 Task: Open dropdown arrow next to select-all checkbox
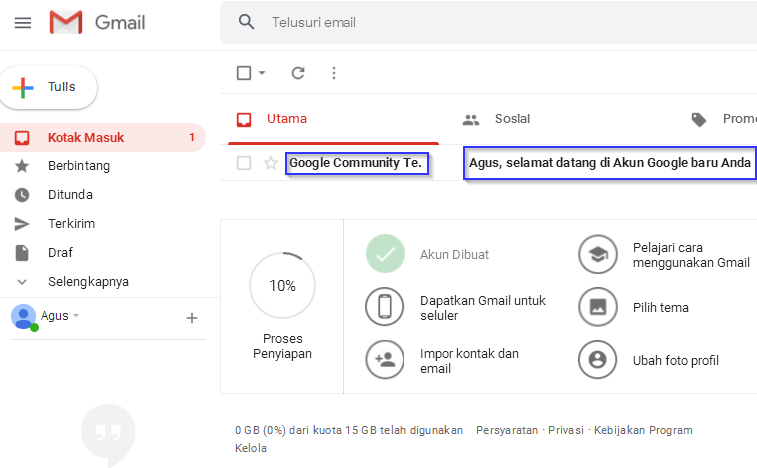click(x=262, y=73)
